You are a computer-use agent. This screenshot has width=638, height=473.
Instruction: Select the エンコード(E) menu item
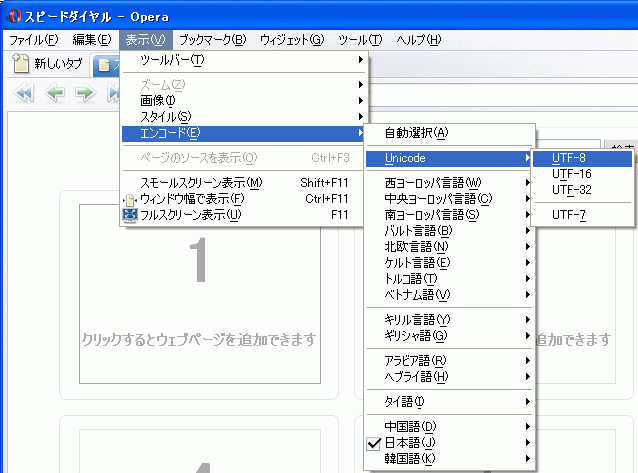click(243, 133)
